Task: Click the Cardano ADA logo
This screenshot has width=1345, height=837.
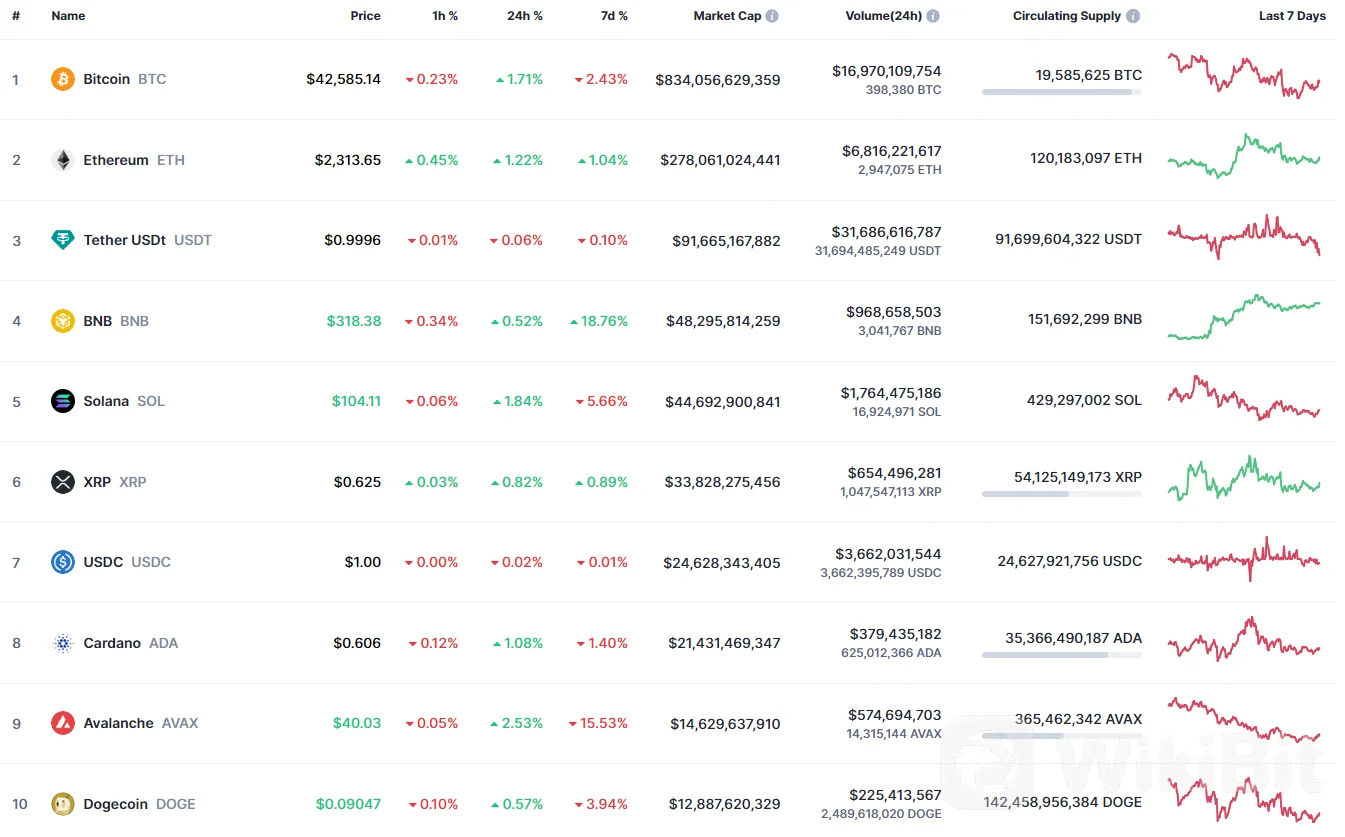Action: coord(62,642)
